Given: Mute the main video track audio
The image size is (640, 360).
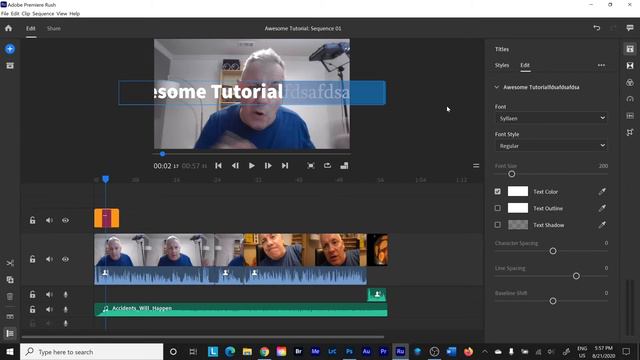Looking at the screenshot, I should (49, 259).
